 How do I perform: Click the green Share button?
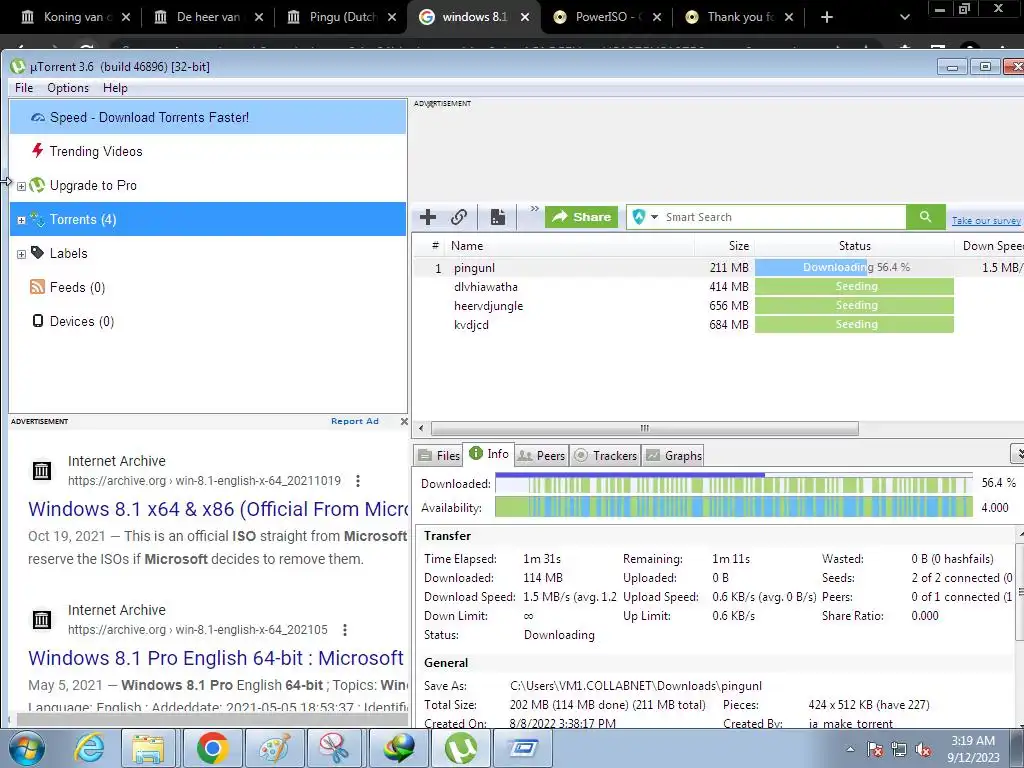tap(581, 217)
